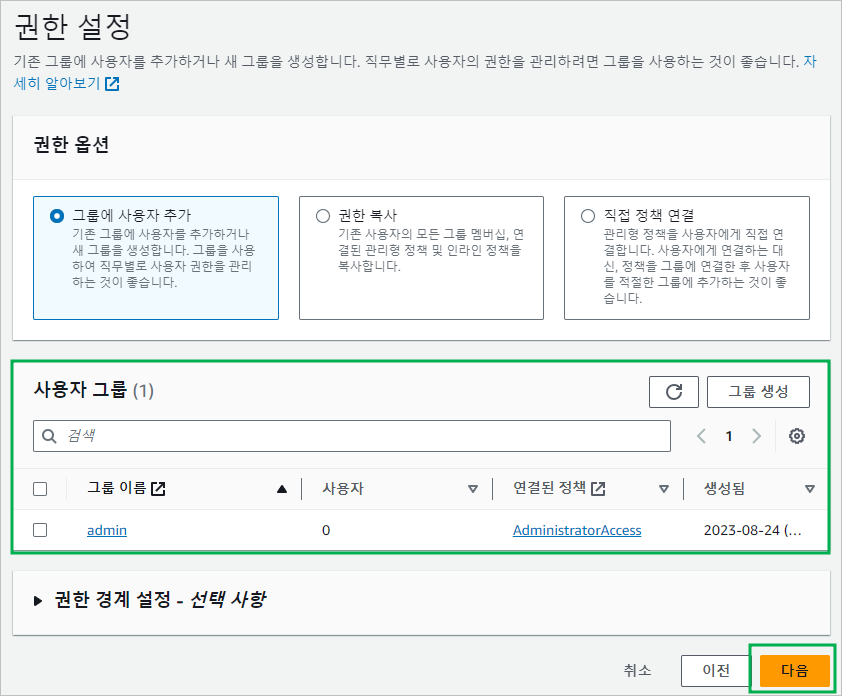Open table preferences gear icon
The width and height of the screenshot is (842, 696).
796,436
